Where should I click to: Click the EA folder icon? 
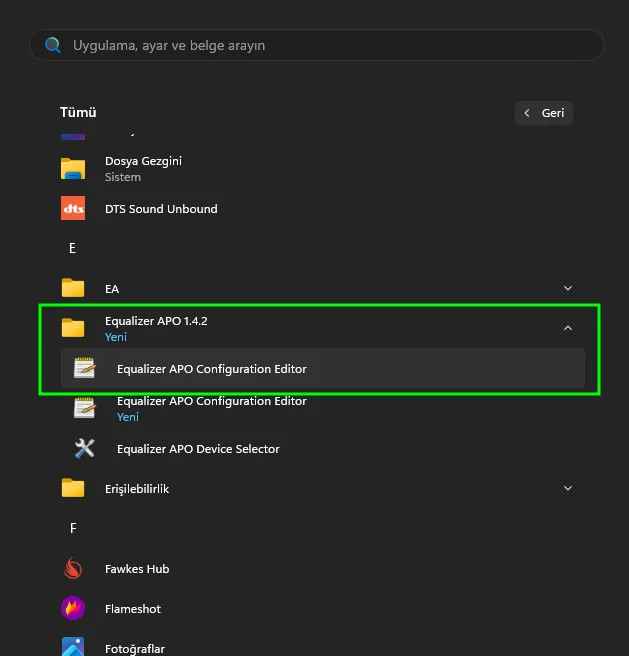pyautogui.click(x=73, y=288)
